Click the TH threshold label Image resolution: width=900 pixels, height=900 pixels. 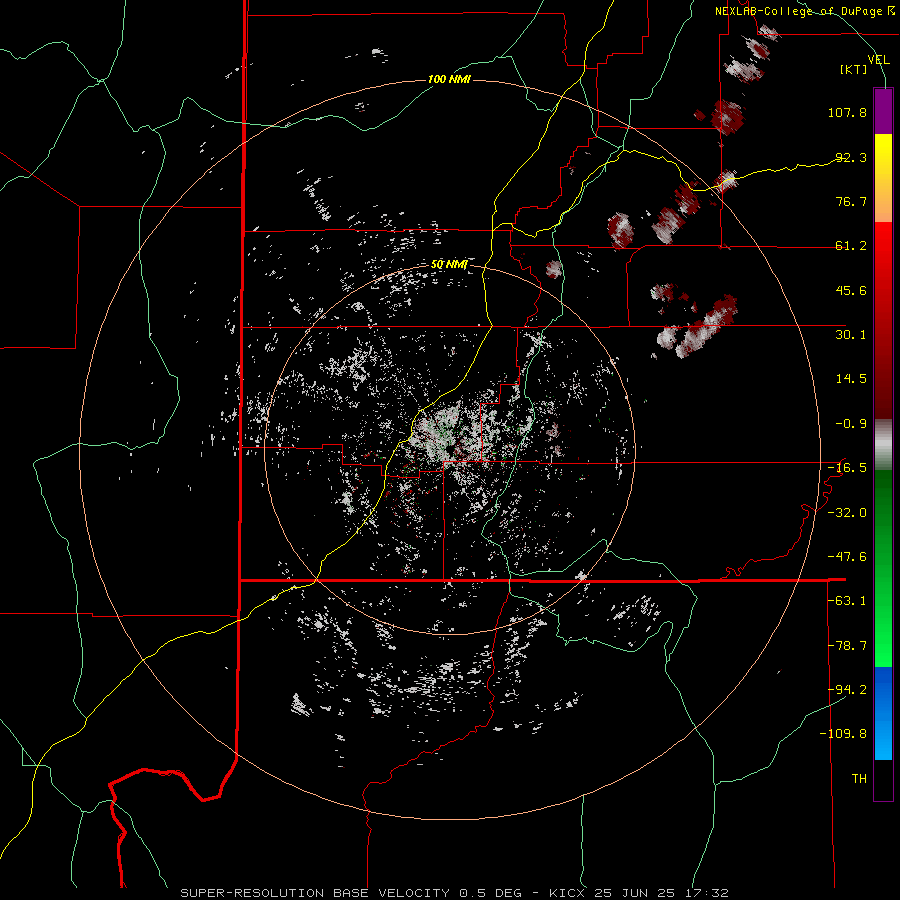859,779
